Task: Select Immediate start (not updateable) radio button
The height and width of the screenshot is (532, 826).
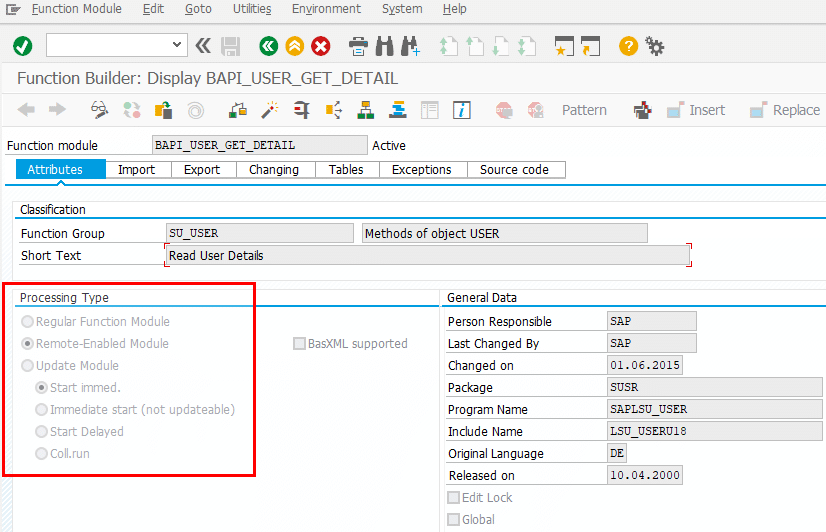Action: coord(41,409)
